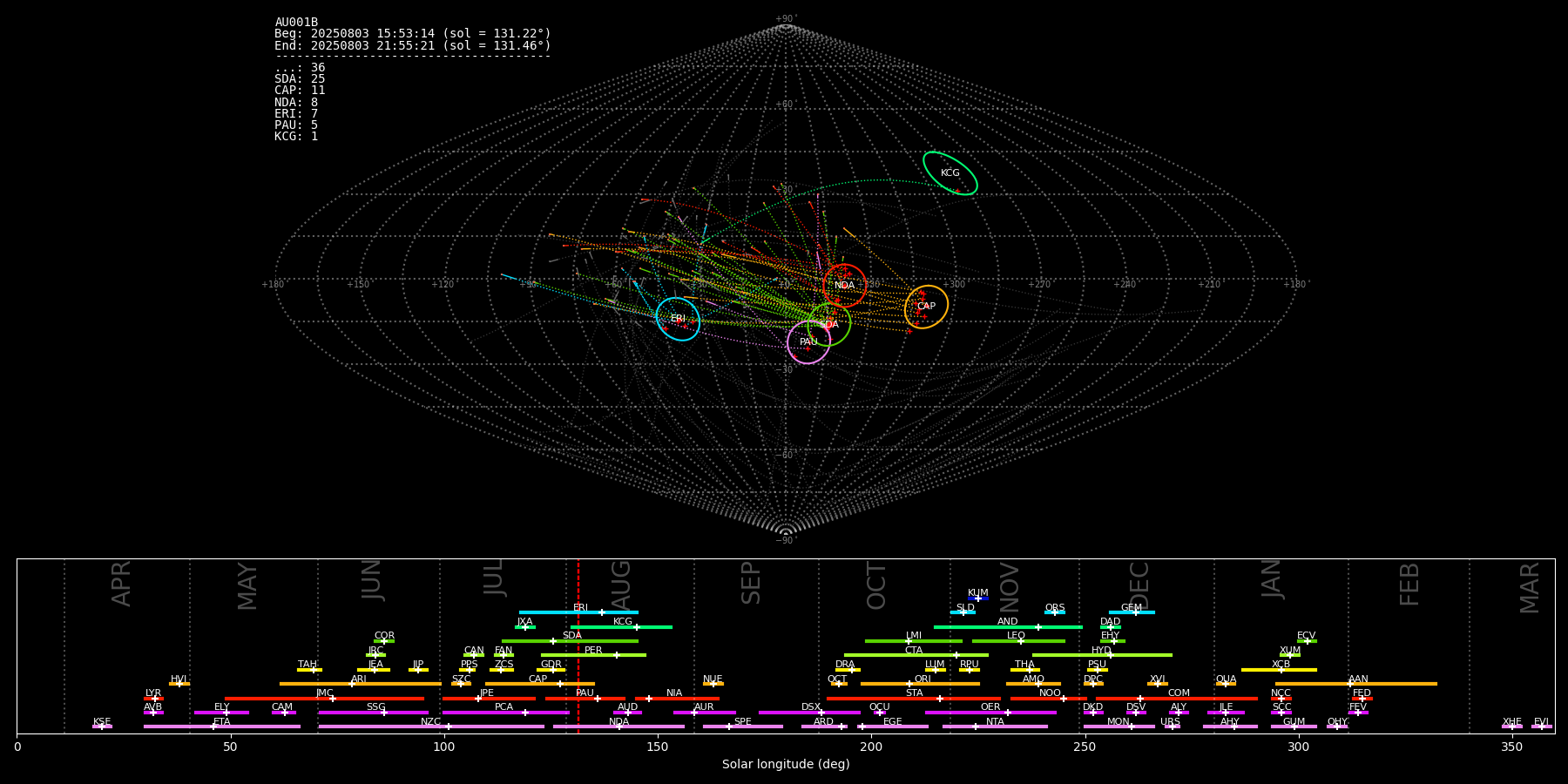Click the GEM shower bar in timeline
1568x784 pixels.
point(1132,612)
